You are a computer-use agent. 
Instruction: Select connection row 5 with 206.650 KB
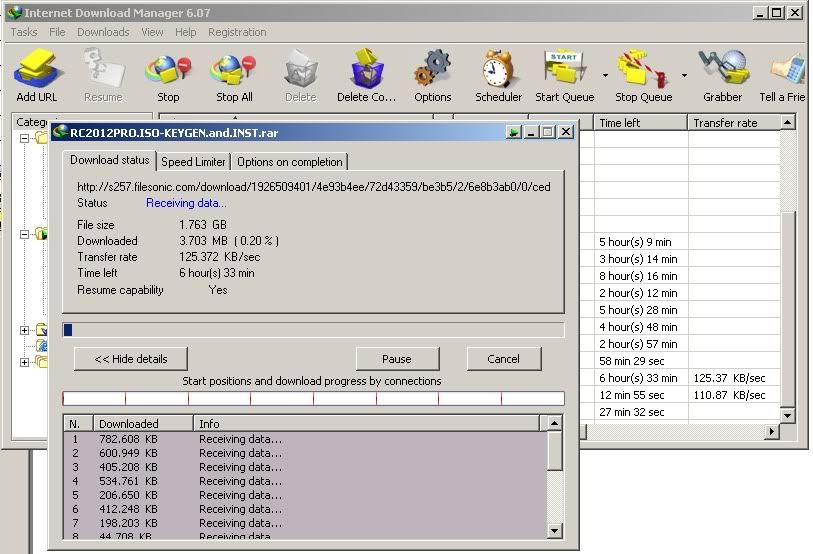305,495
